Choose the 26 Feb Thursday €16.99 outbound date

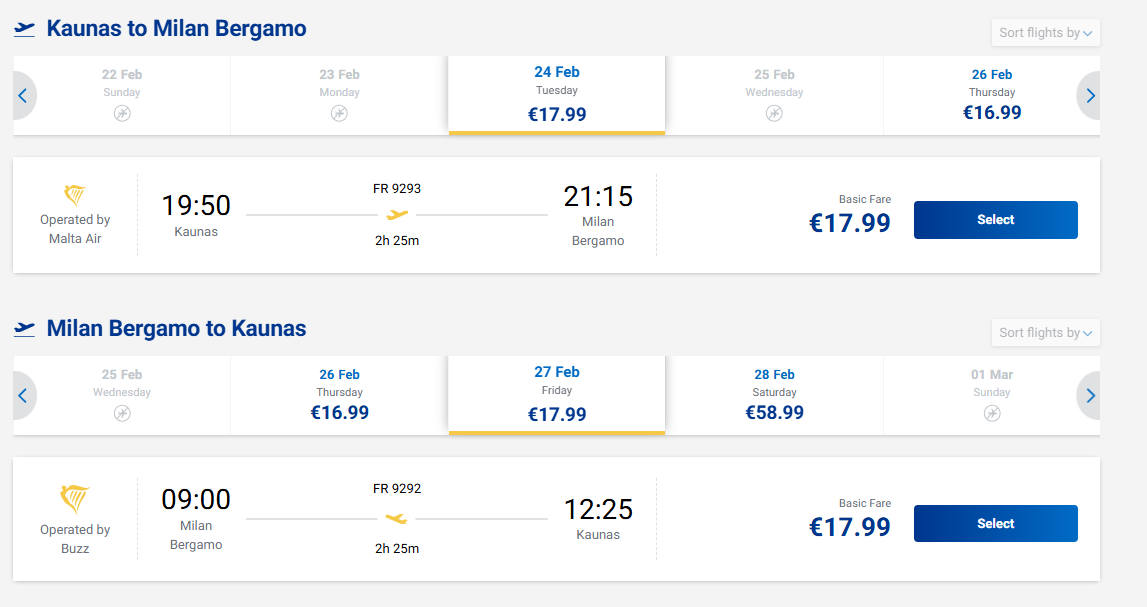992,94
